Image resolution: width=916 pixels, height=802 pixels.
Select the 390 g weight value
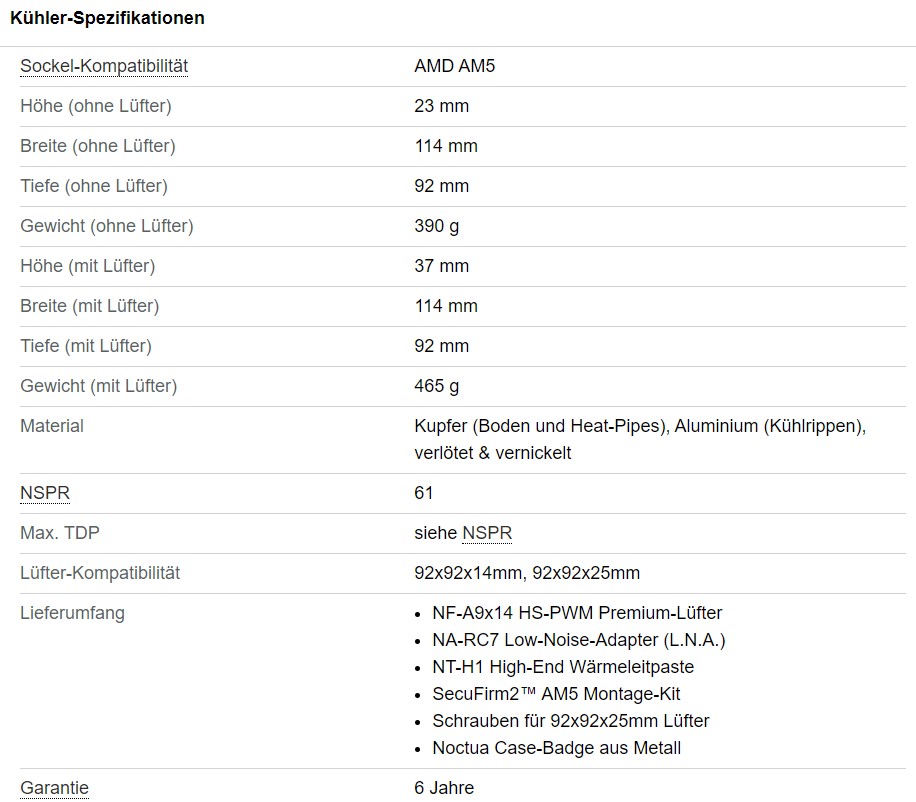tap(437, 226)
